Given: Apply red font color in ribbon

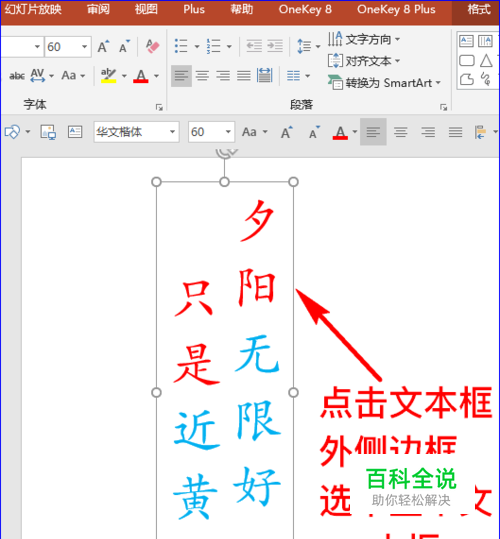Looking at the screenshot, I should tap(141, 75).
